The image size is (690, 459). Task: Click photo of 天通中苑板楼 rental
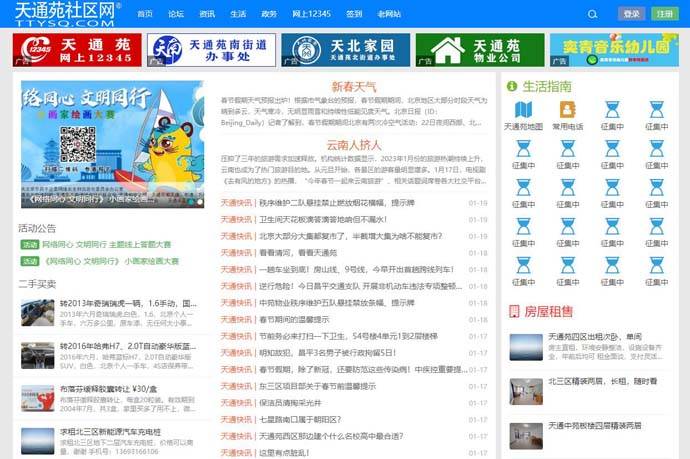(526, 436)
